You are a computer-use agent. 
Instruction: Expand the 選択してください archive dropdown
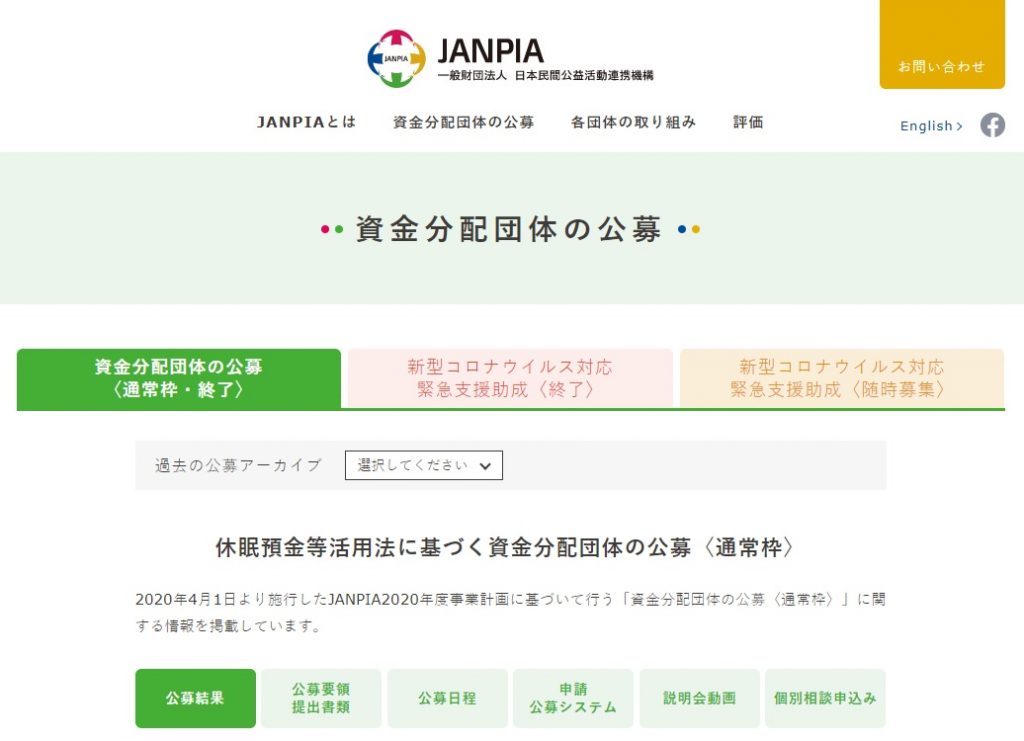(x=423, y=465)
